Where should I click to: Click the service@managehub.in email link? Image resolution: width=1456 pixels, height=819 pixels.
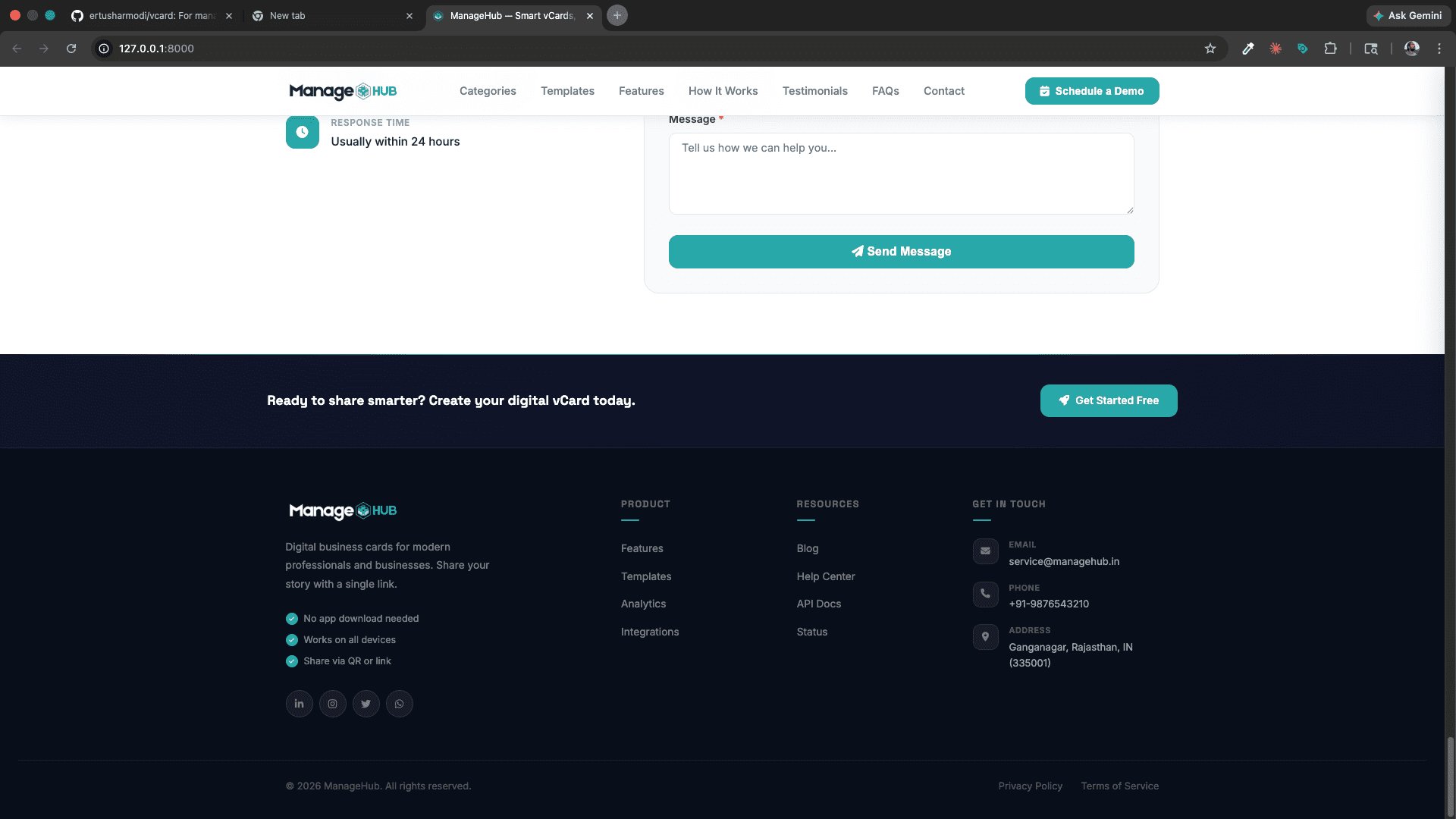[1064, 561]
